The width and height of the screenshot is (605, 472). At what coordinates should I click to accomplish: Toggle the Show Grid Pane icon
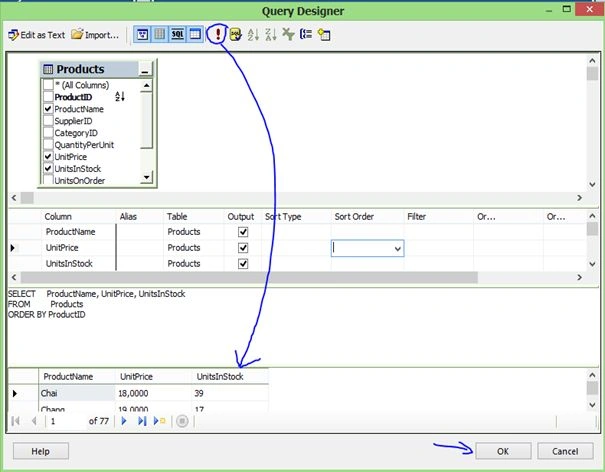(x=160, y=34)
